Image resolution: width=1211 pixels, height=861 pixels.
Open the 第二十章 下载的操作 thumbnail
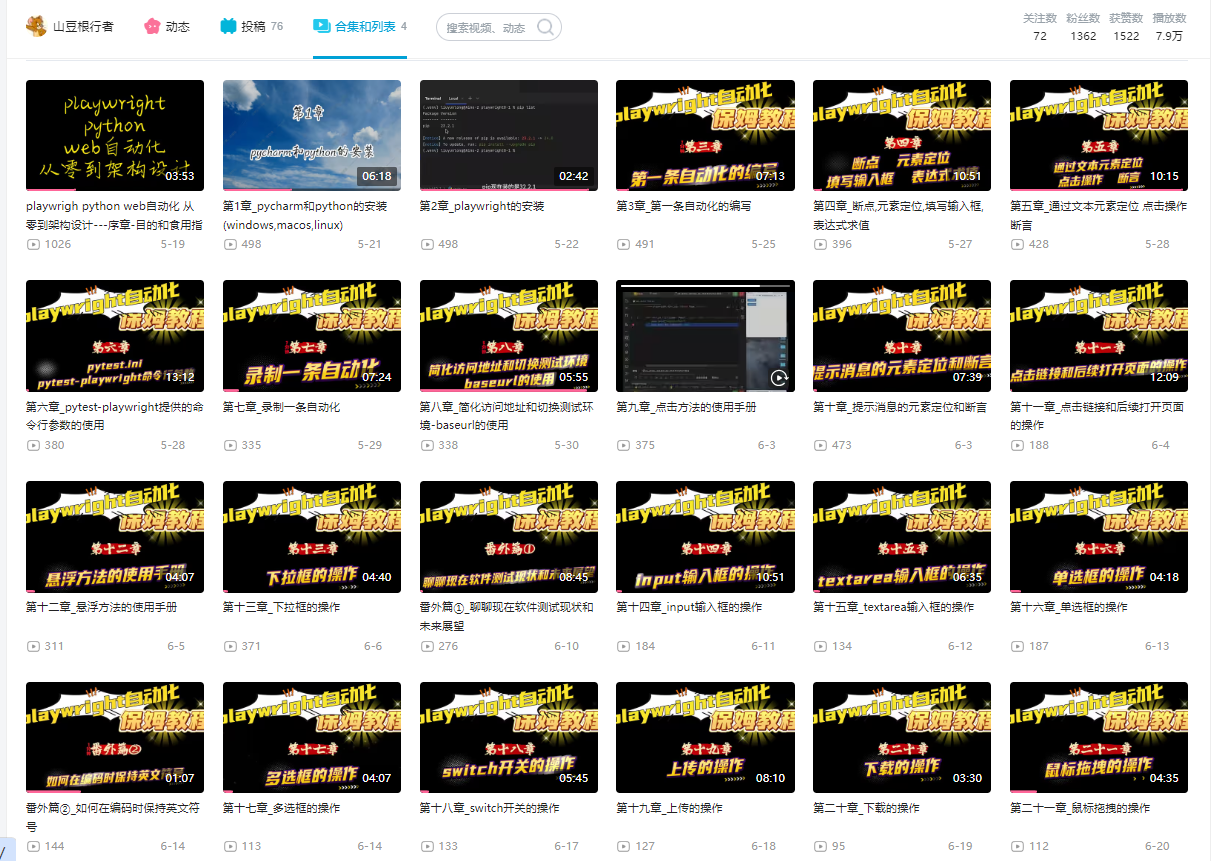[x=902, y=738]
